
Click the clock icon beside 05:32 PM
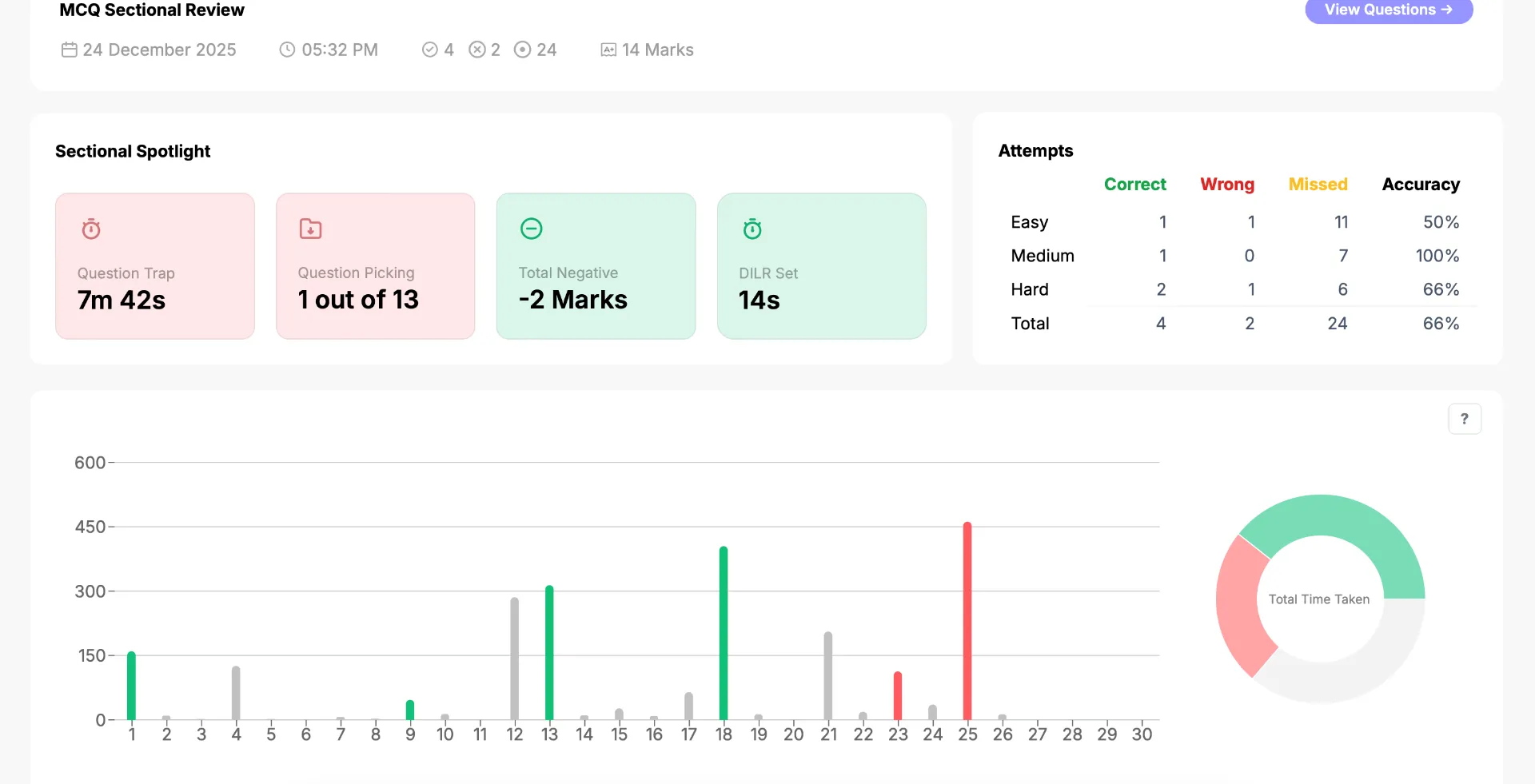287,50
